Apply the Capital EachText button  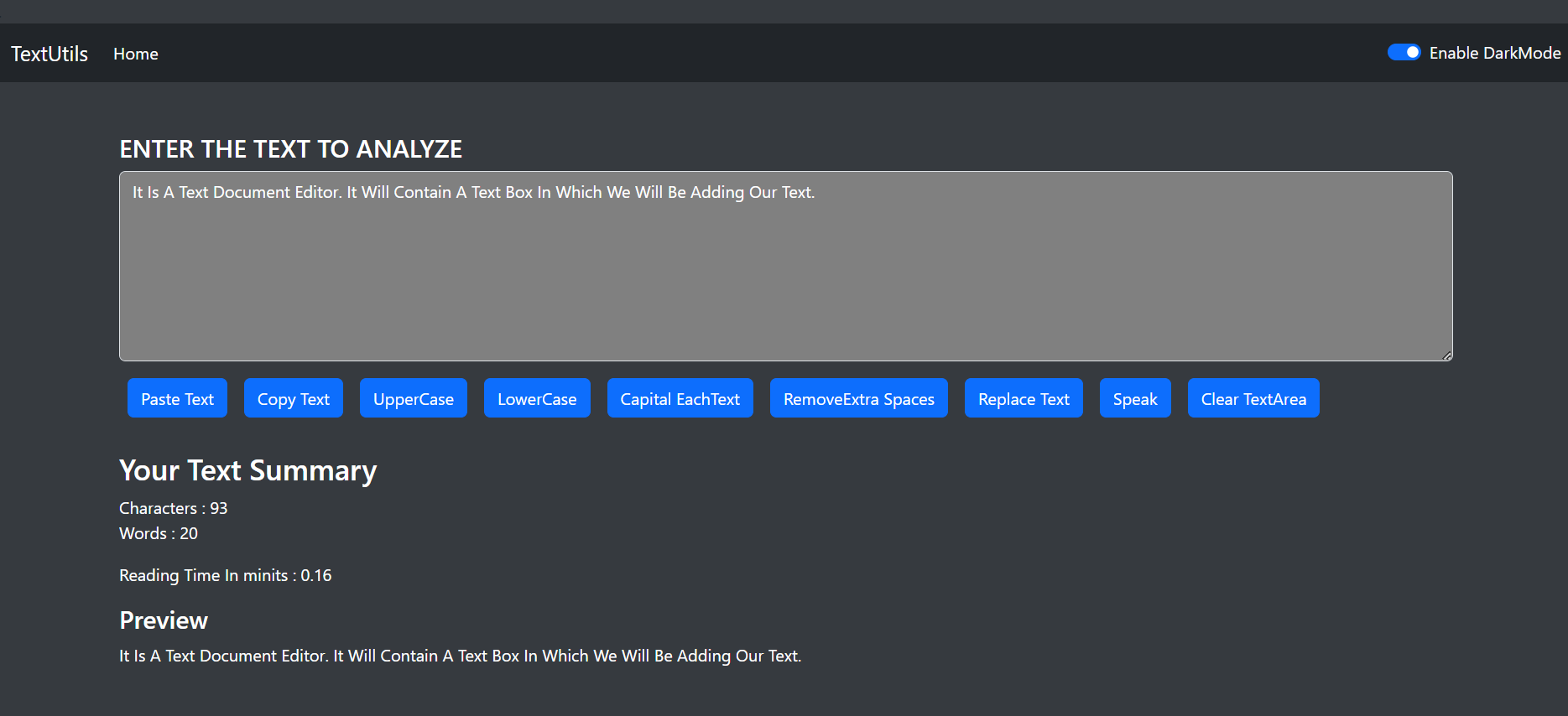(680, 398)
